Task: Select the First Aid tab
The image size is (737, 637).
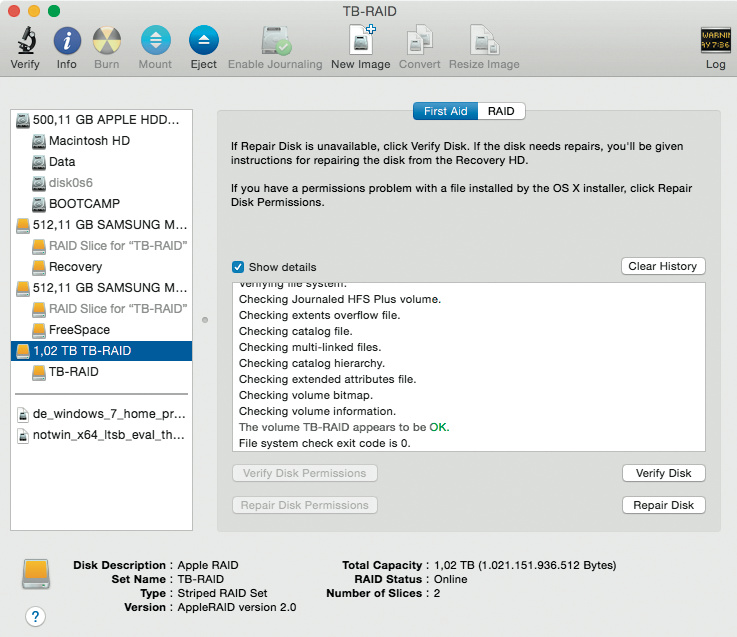Action: (x=445, y=111)
